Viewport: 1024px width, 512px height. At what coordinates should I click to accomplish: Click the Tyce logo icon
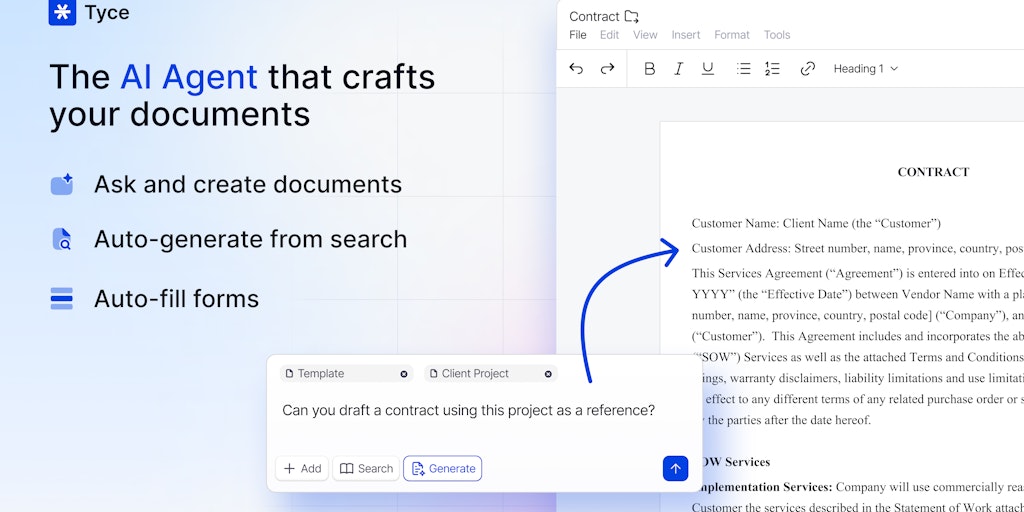(62, 12)
